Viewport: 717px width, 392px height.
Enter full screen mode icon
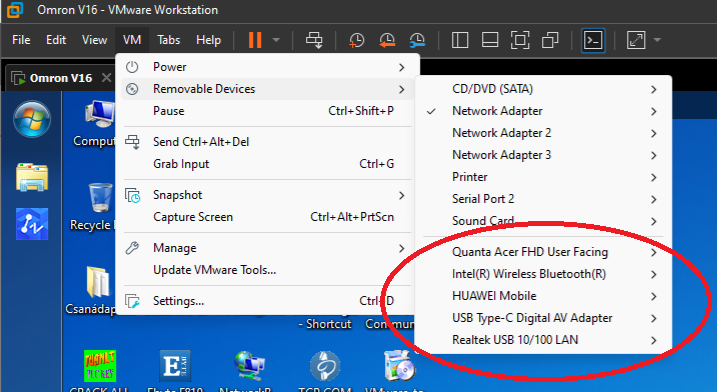tap(520, 40)
